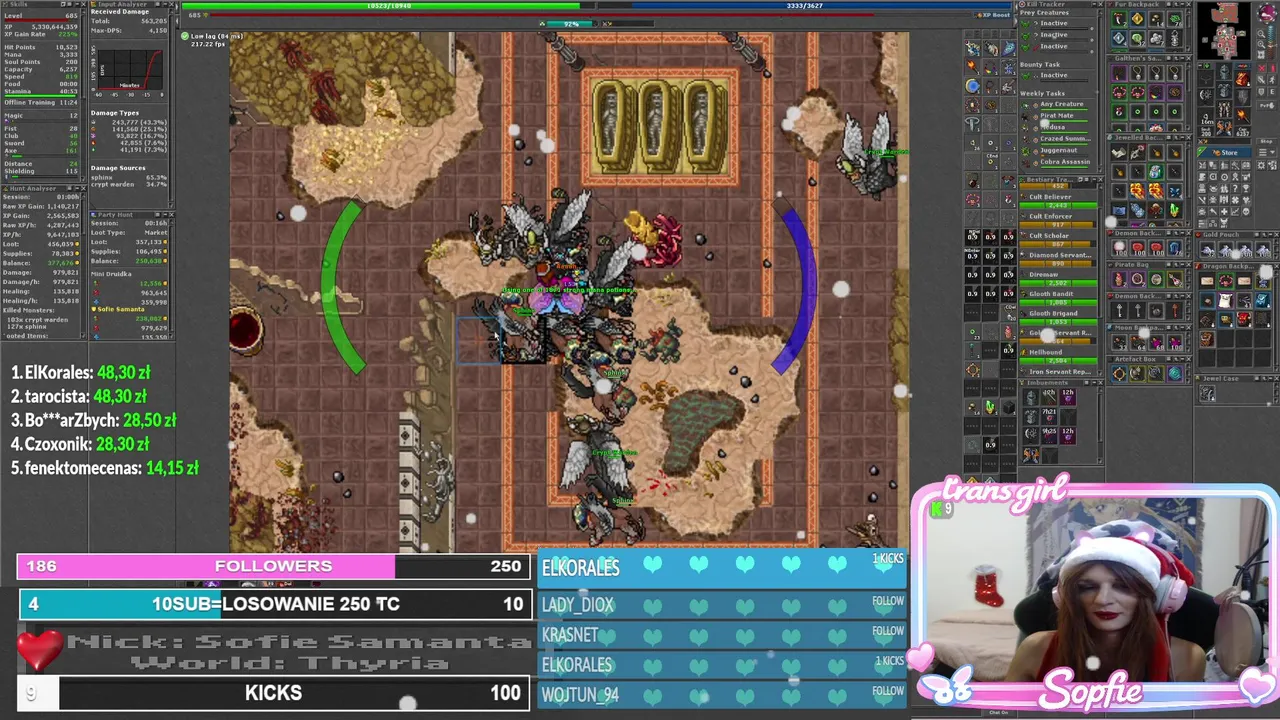Toggle the red crossed-swords attack mode
Image resolution: width=1280 pixels, height=720 pixels.
coord(1262,68)
